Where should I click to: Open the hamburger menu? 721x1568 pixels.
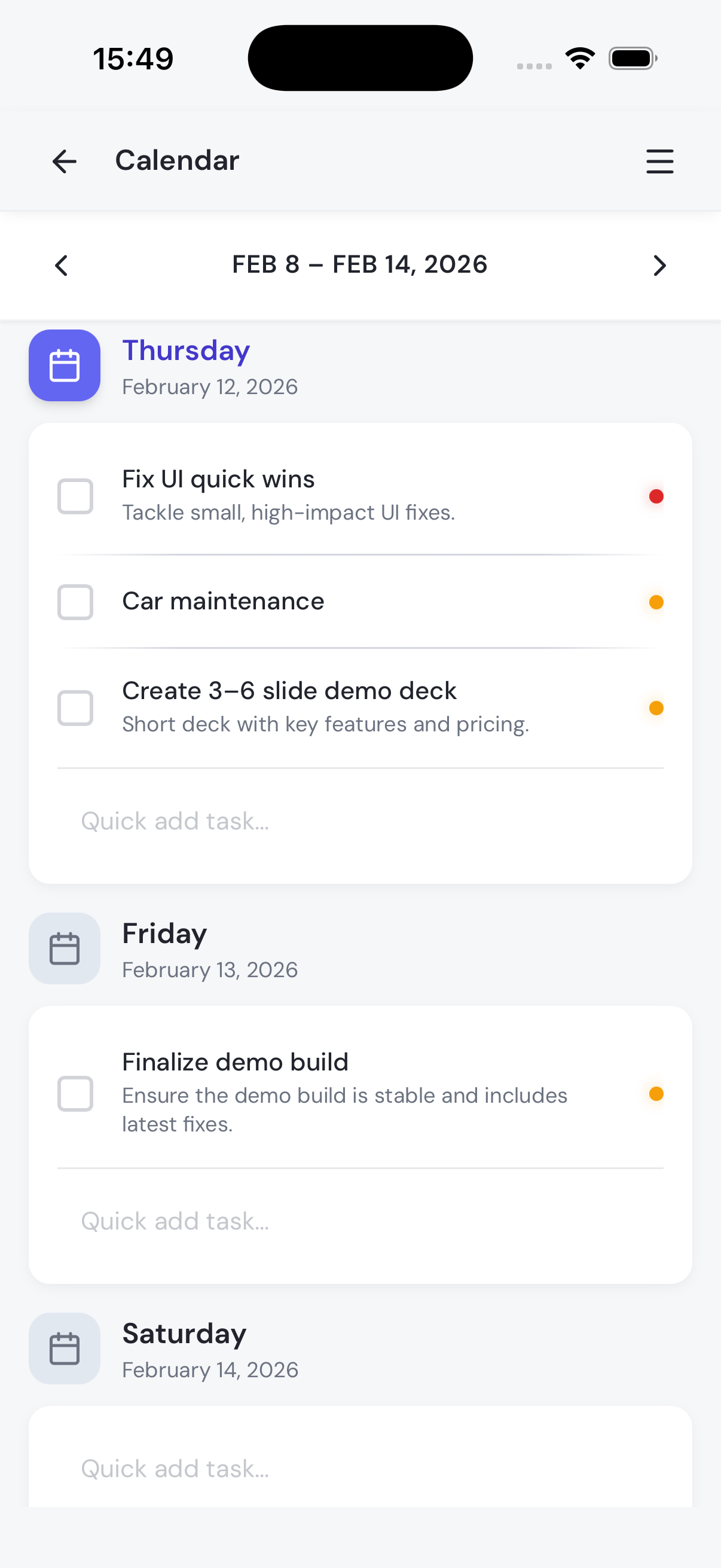(x=659, y=161)
